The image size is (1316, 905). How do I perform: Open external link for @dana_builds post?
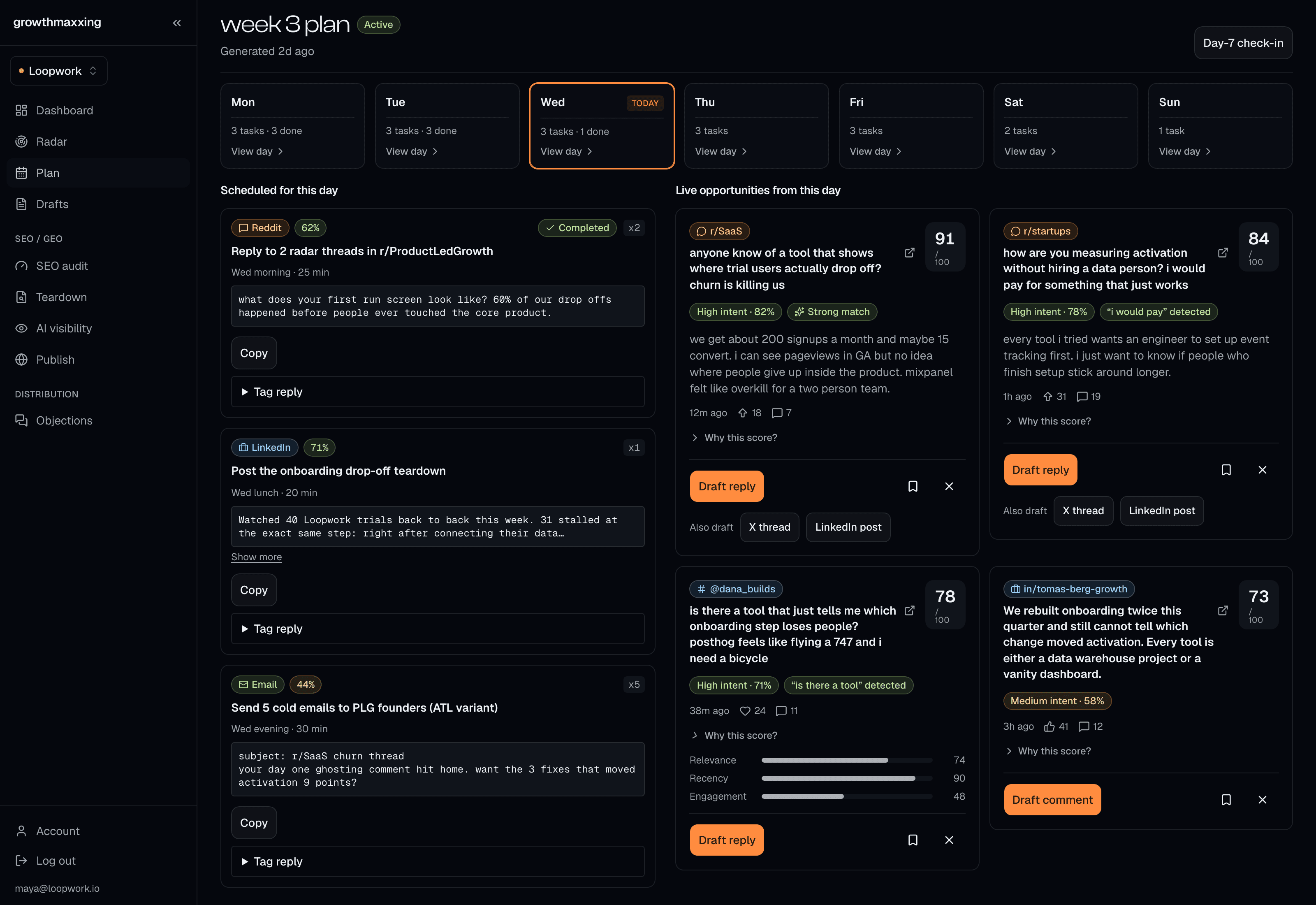pos(910,610)
